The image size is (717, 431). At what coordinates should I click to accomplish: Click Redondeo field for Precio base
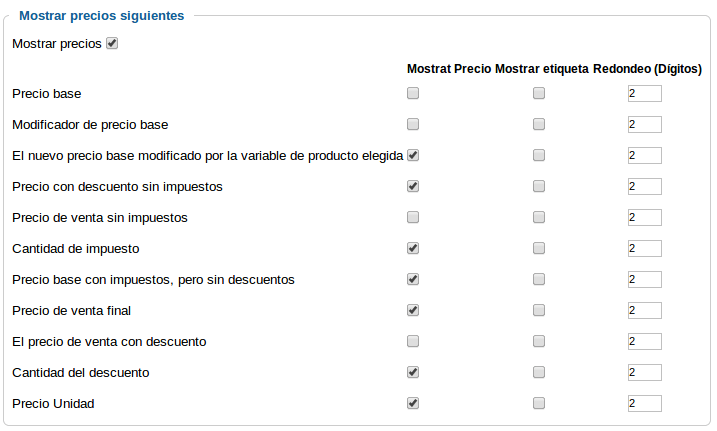tap(645, 94)
